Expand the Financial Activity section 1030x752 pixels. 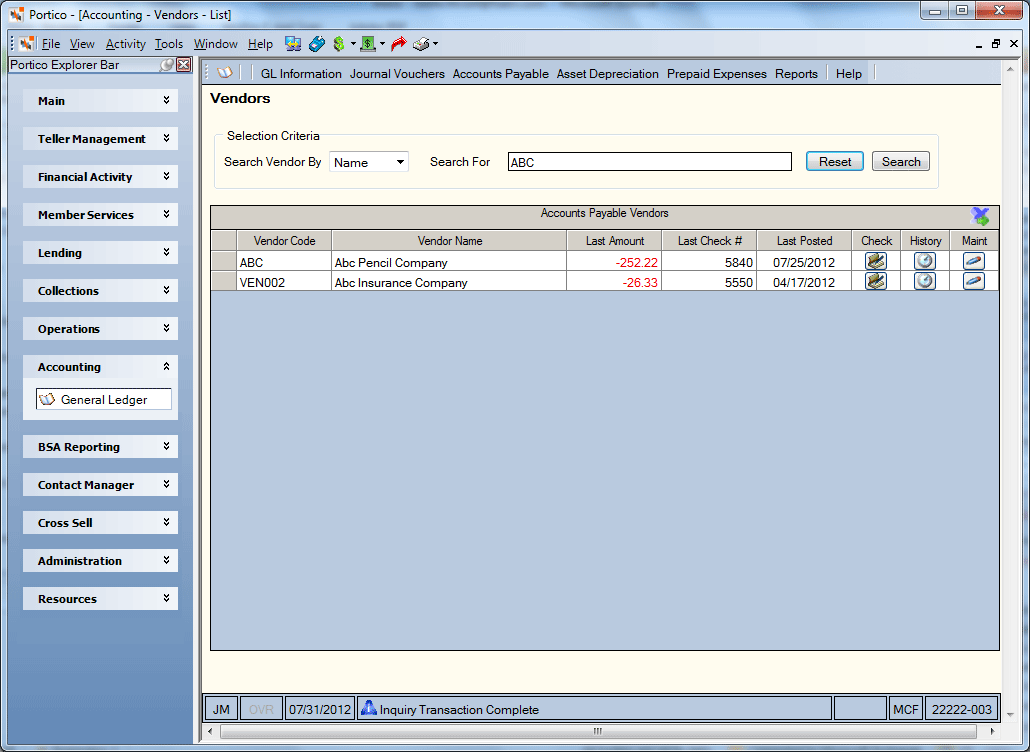click(x=101, y=177)
